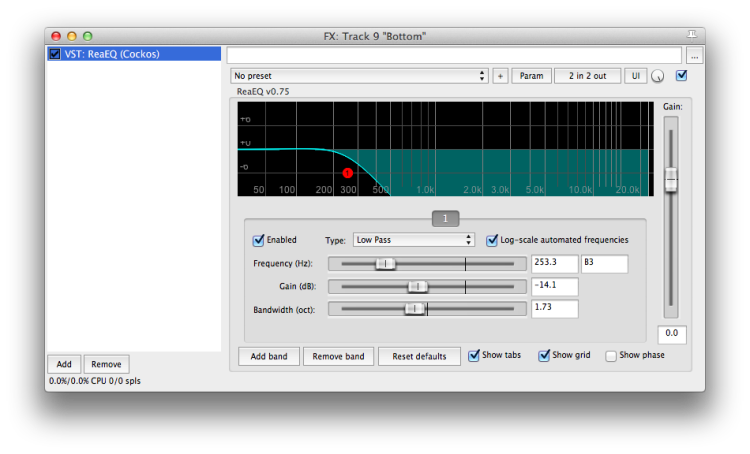Select band tab 1
Image resolution: width=750 pixels, height=454 pixels.
point(445,219)
